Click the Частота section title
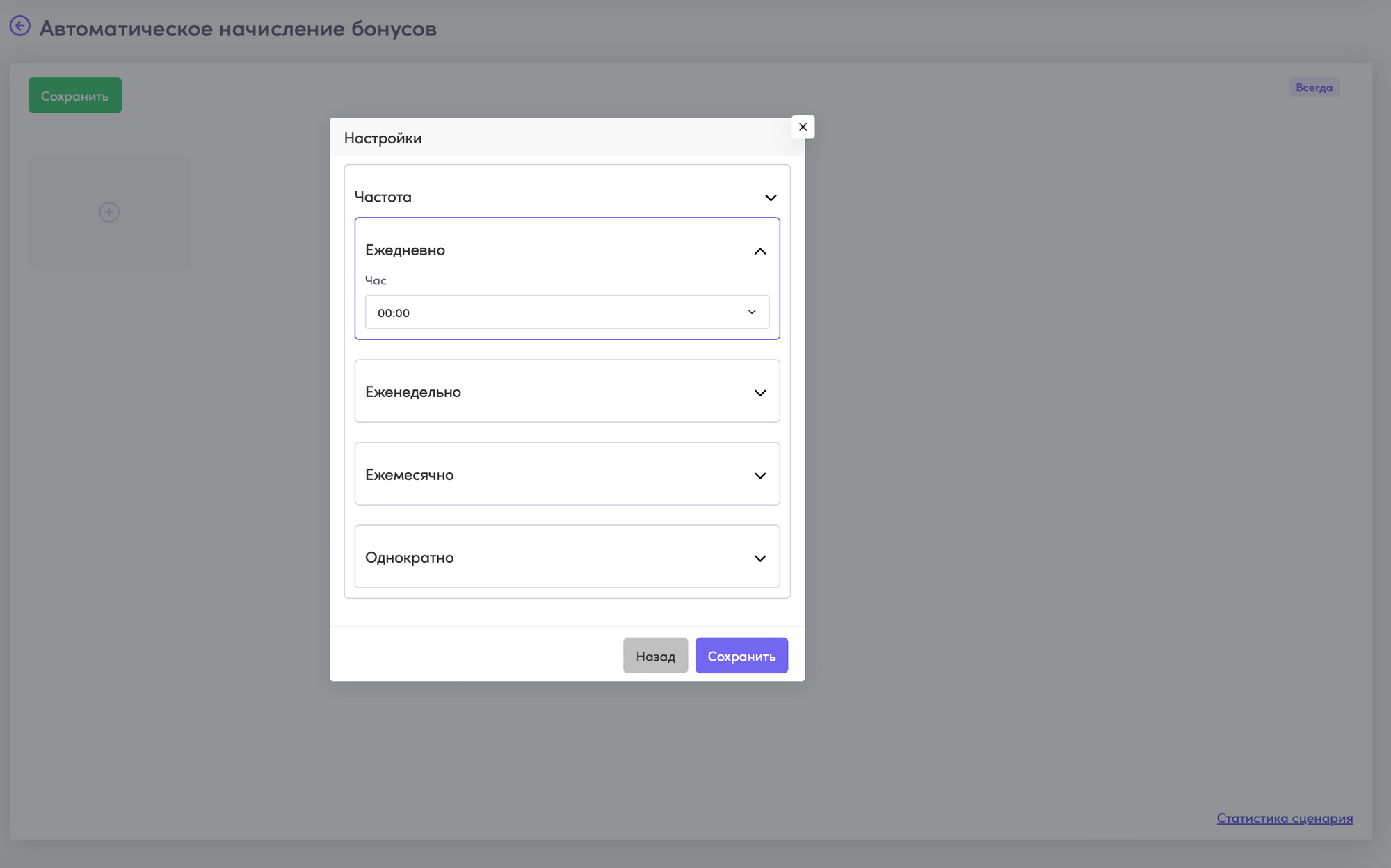This screenshot has width=1391, height=868. (x=383, y=197)
